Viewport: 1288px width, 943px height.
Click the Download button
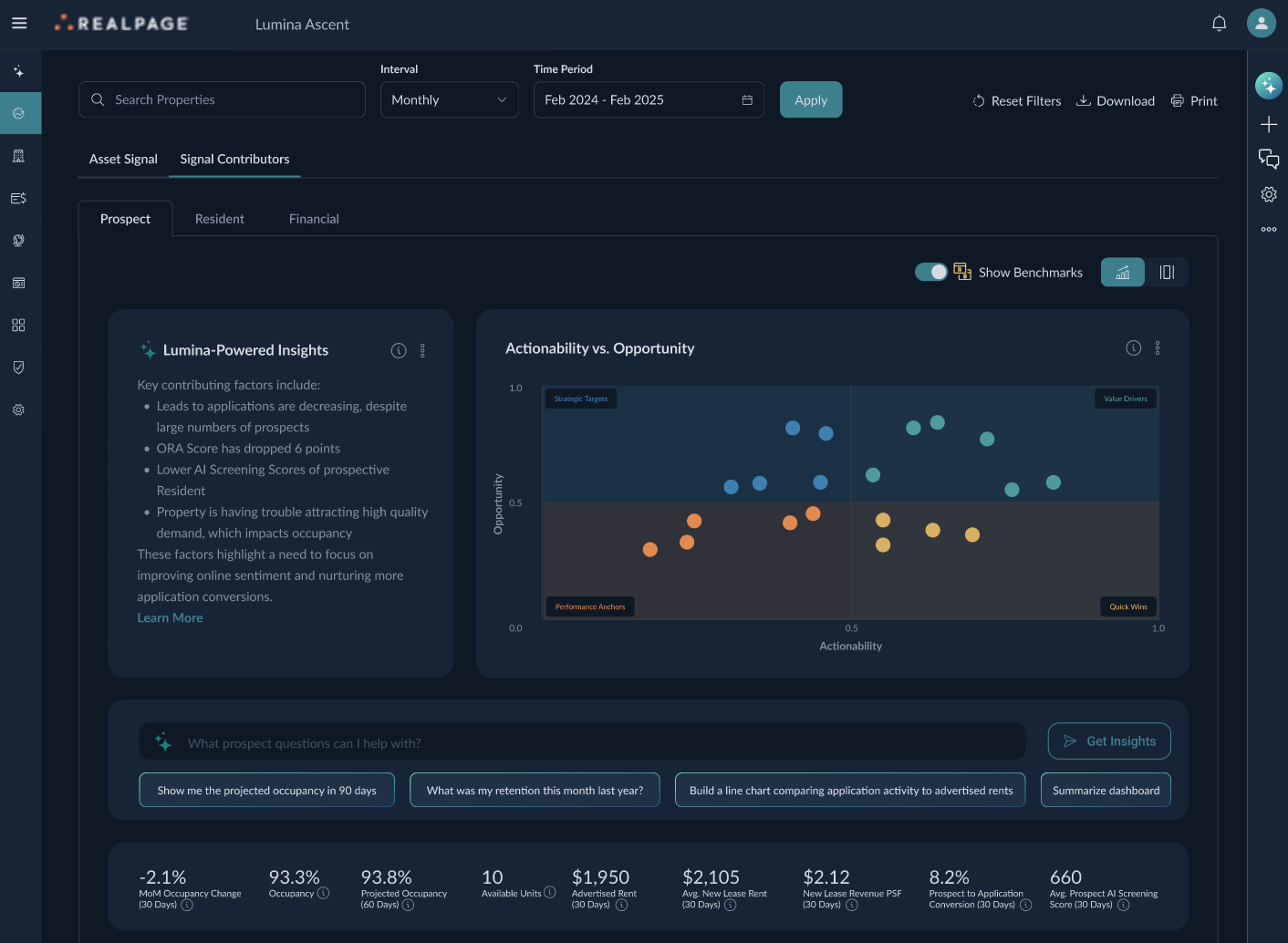1115,101
